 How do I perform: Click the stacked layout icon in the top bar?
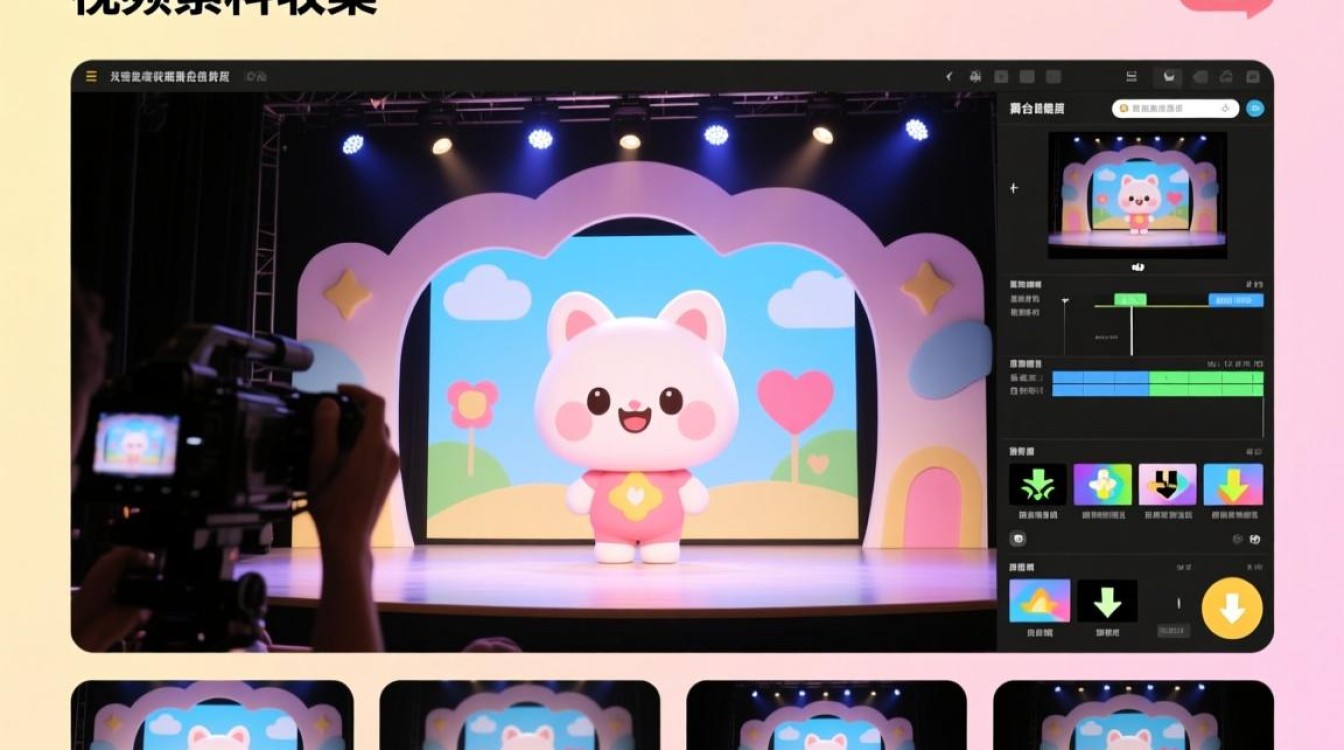[1132, 77]
